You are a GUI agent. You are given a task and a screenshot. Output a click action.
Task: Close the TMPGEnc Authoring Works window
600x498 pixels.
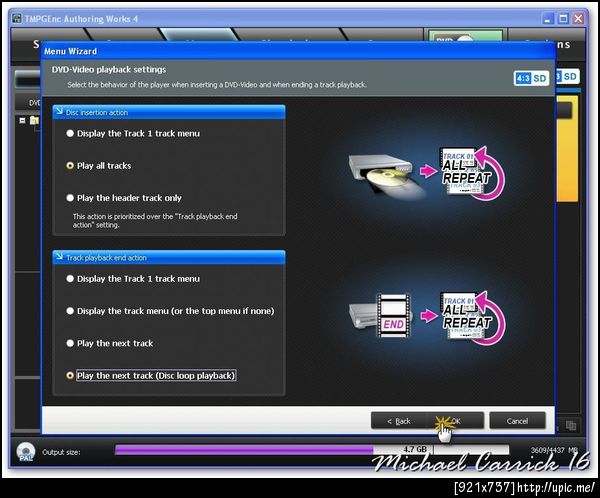coord(579,18)
